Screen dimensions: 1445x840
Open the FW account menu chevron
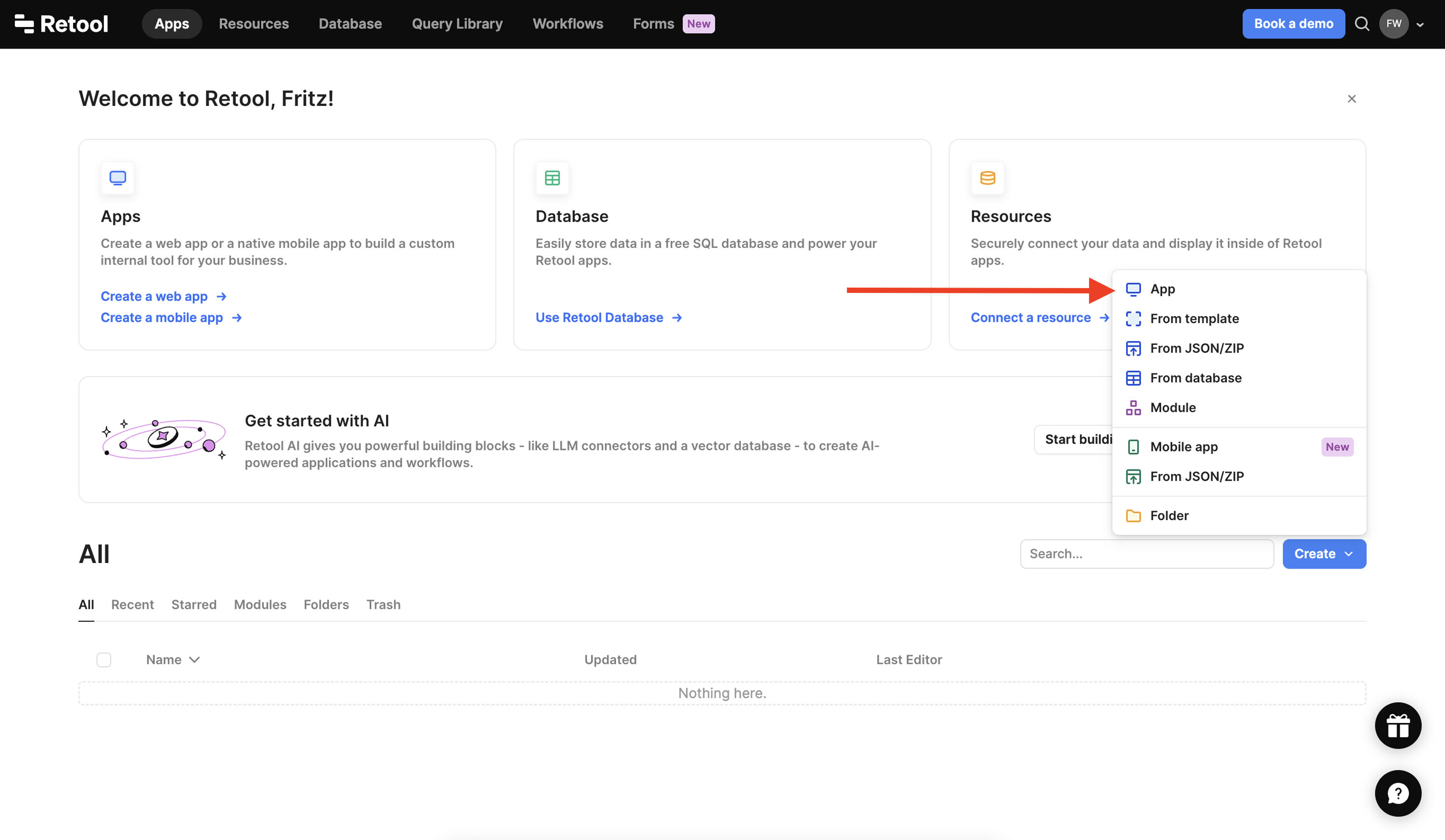1420,24
